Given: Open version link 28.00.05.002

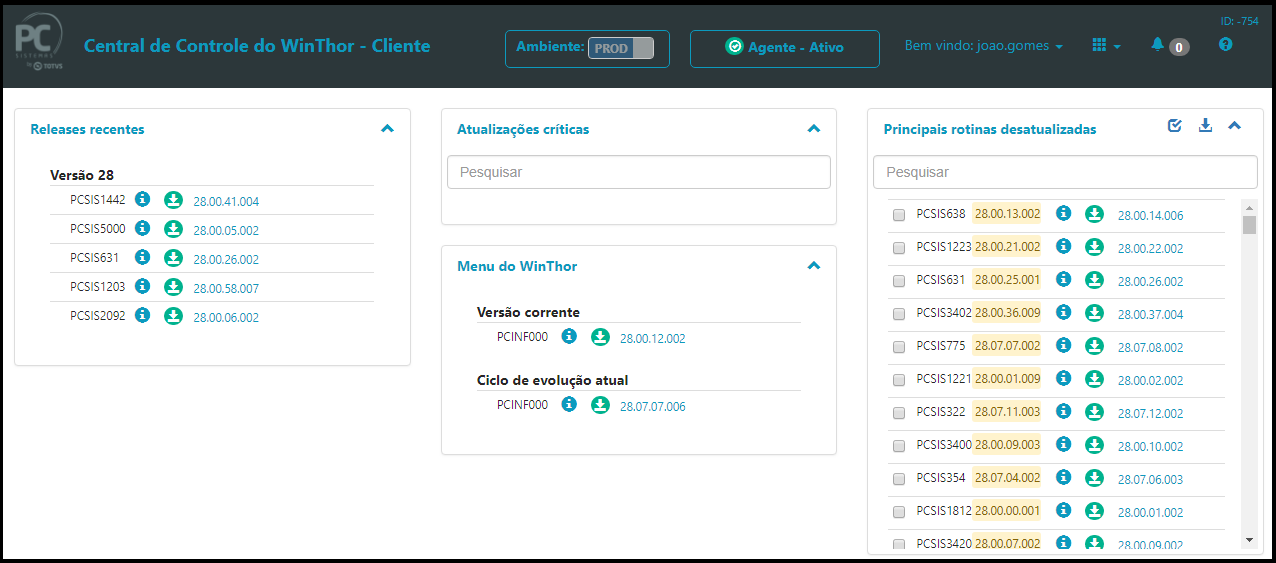Looking at the screenshot, I should (x=226, y=231).
